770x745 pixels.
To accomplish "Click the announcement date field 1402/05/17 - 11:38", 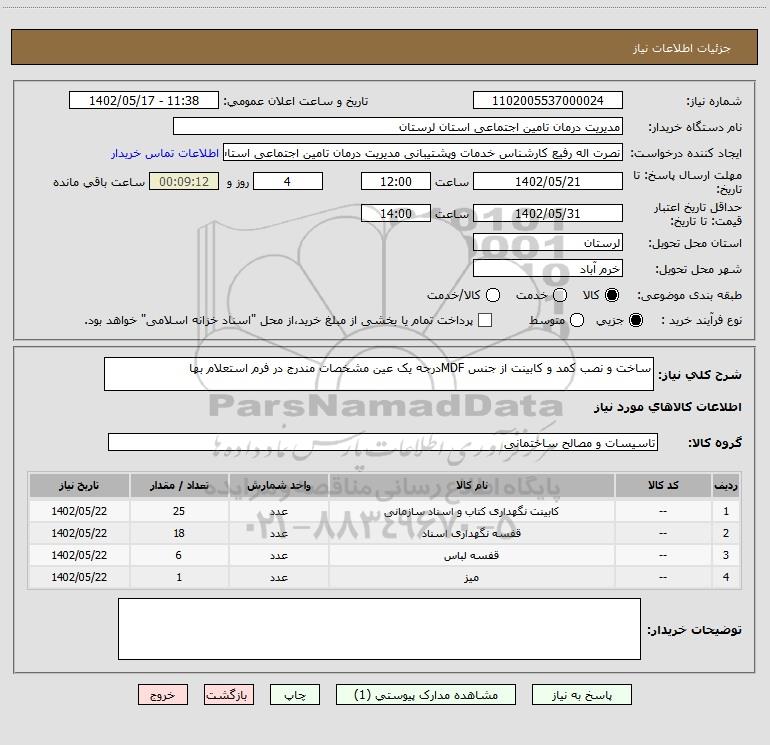I will point(144,101).
